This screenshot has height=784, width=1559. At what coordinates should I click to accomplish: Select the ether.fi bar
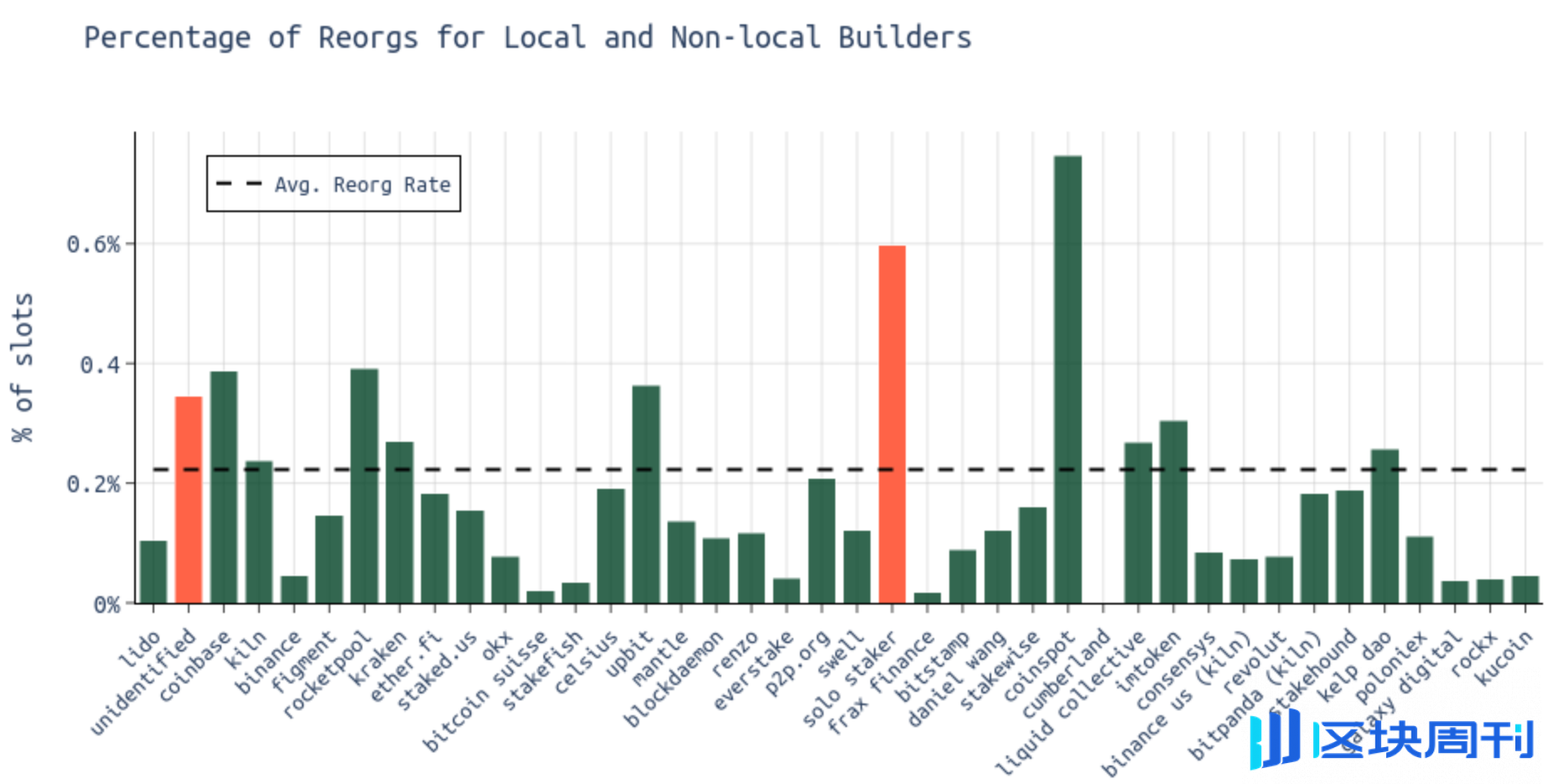click(x=435, y=548)
